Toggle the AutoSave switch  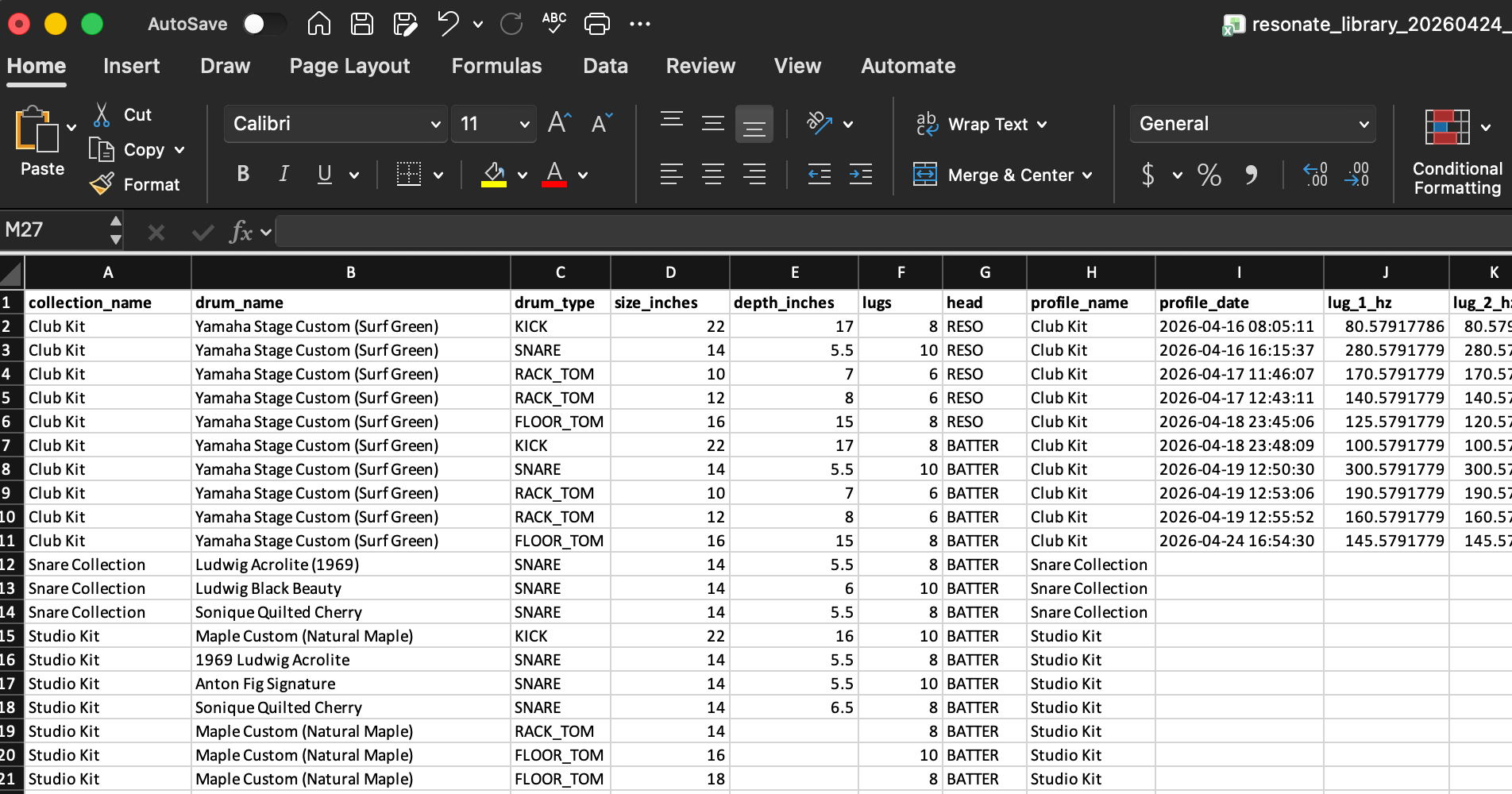pos(264,24)
